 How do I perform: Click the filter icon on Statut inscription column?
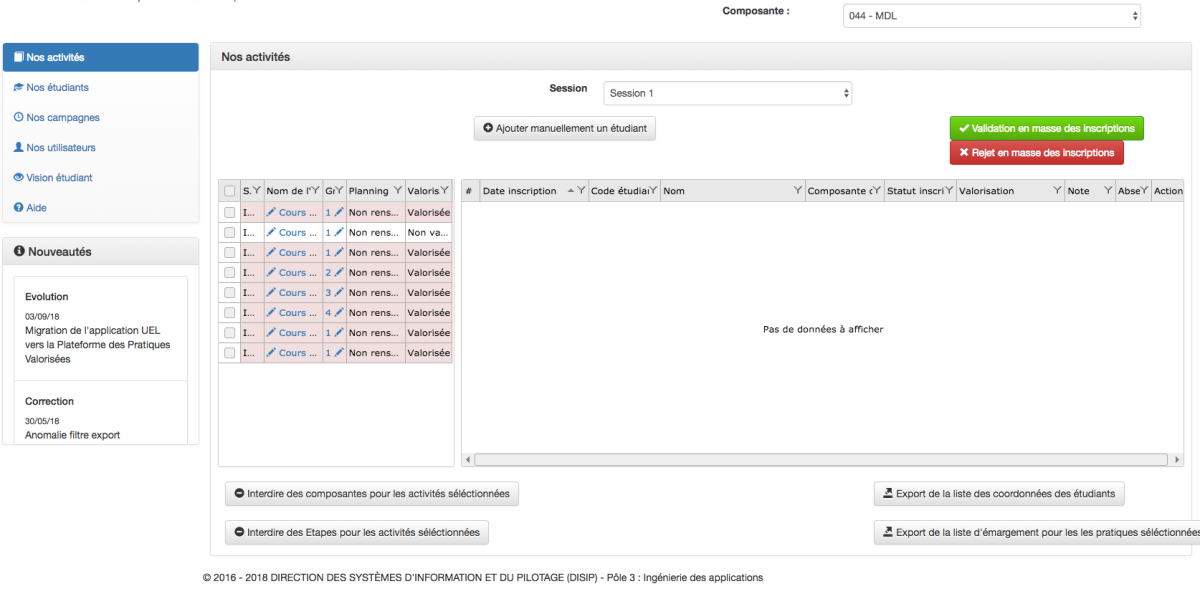(949, 190)
